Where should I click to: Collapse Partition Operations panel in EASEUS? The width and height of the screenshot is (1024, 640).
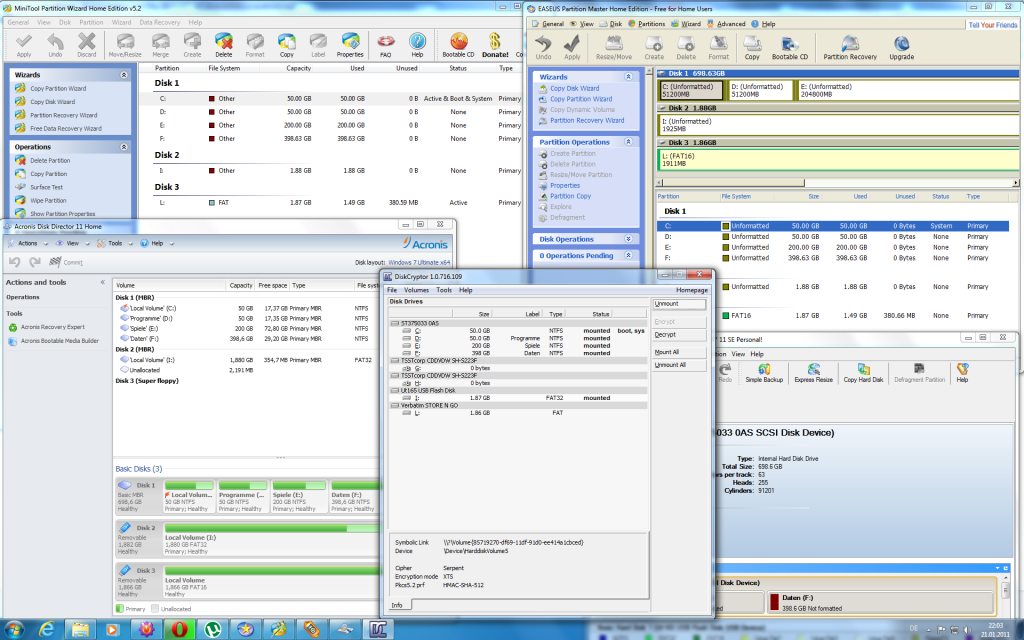coord(627,142)
